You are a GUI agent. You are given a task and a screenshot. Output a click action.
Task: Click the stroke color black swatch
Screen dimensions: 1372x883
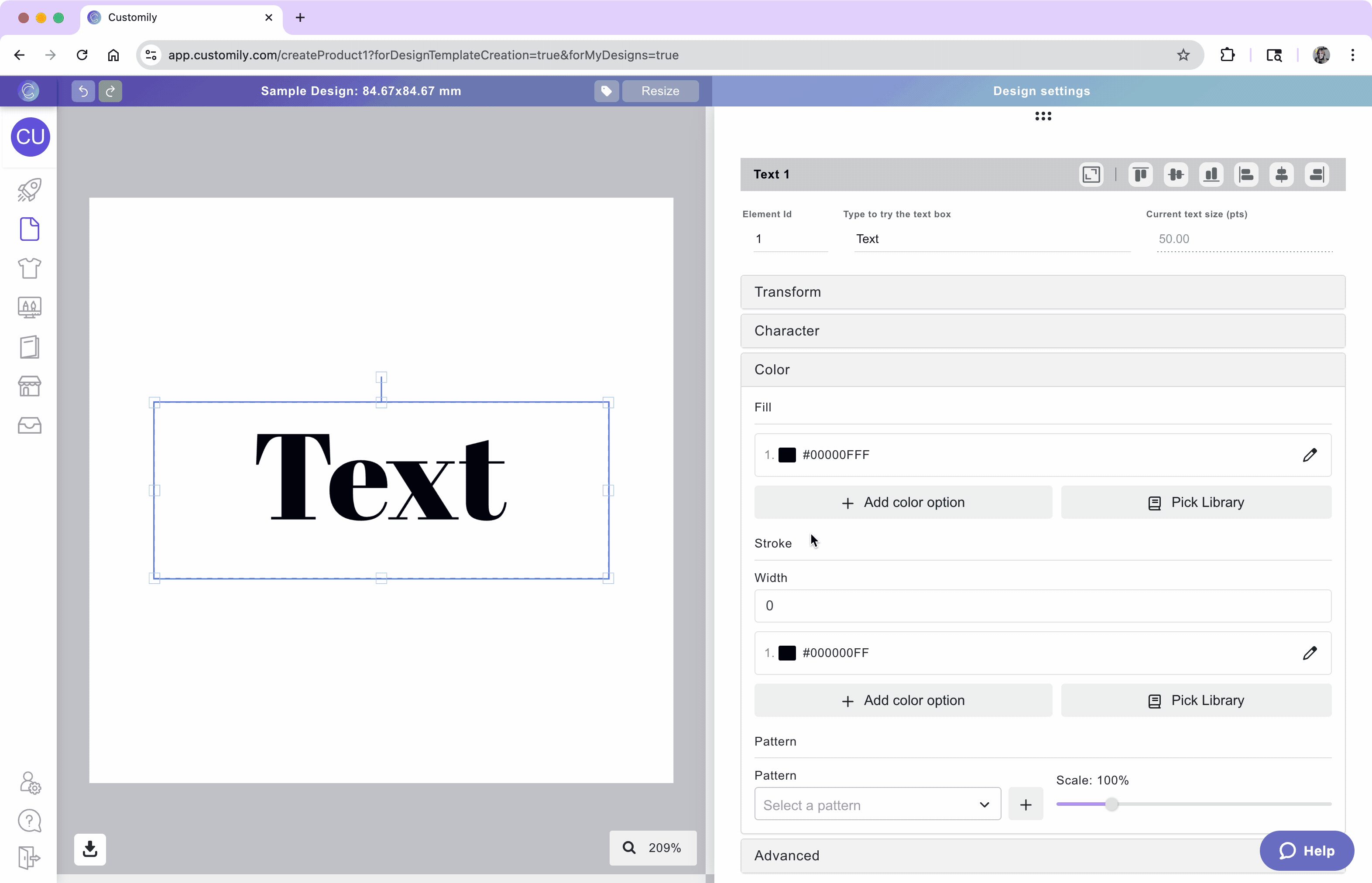(787, 653)
